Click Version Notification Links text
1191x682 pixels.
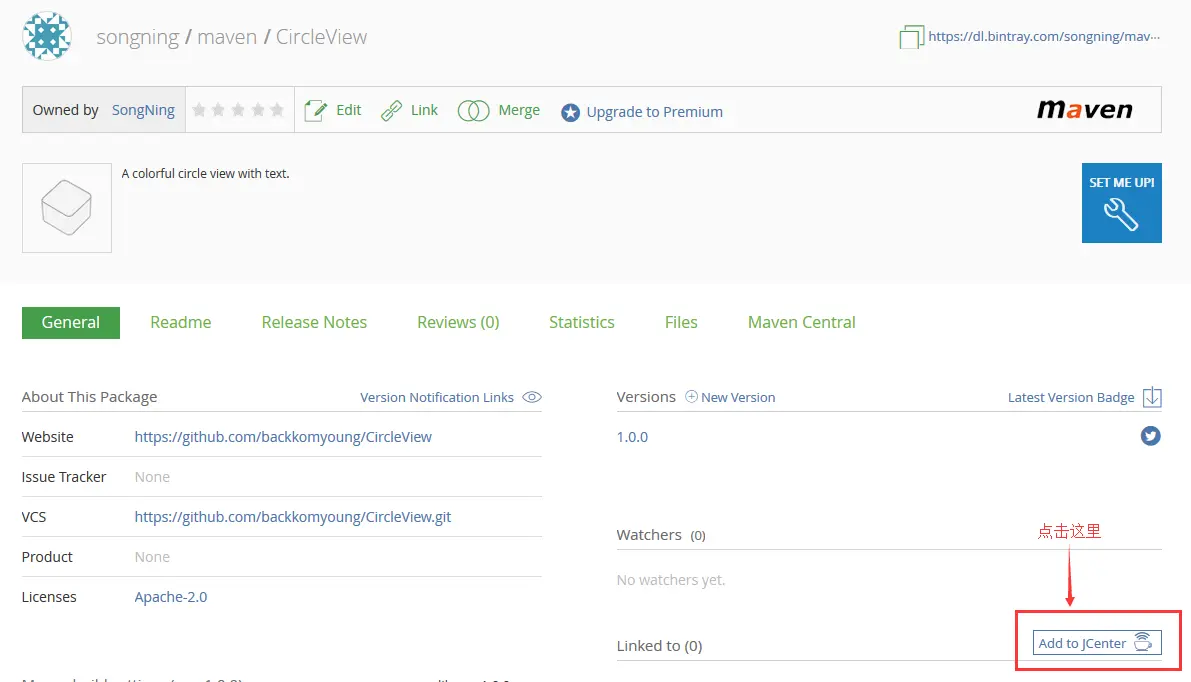pyautogui.click(x=437, y=397)
